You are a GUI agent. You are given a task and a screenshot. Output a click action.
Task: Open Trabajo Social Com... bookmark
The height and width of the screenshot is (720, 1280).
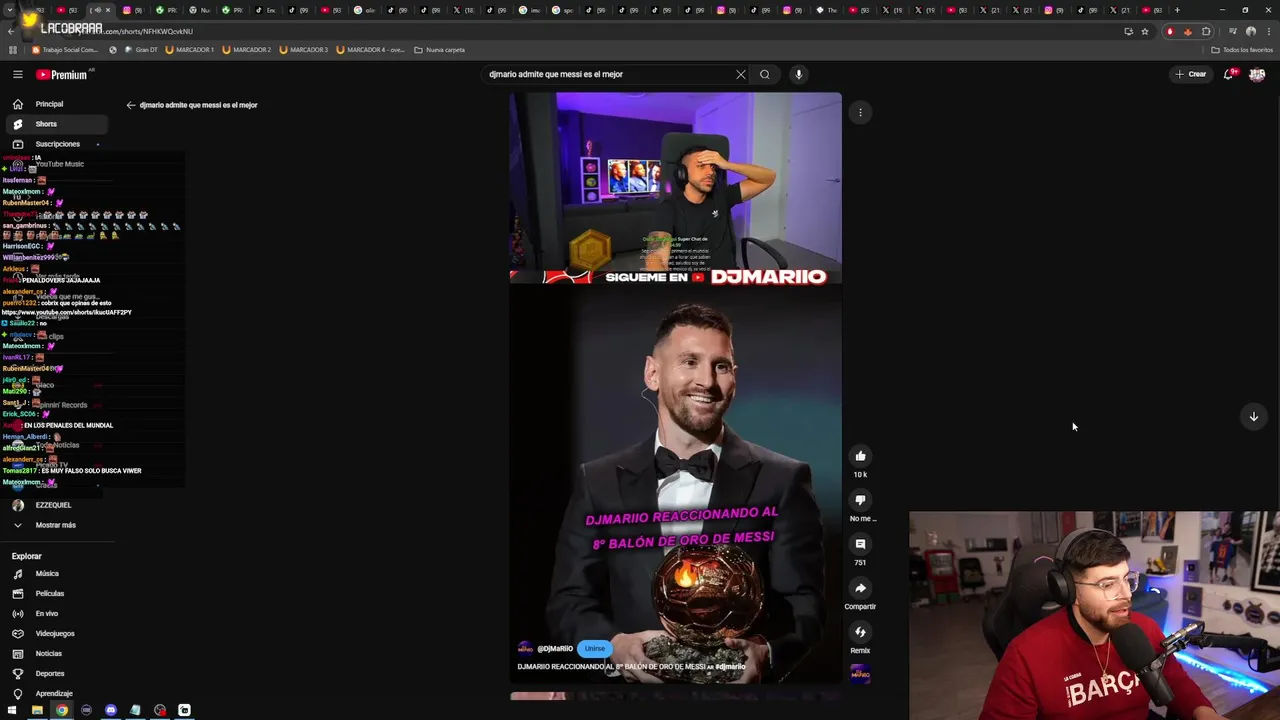pyautogui.click(x=66, y=50)
